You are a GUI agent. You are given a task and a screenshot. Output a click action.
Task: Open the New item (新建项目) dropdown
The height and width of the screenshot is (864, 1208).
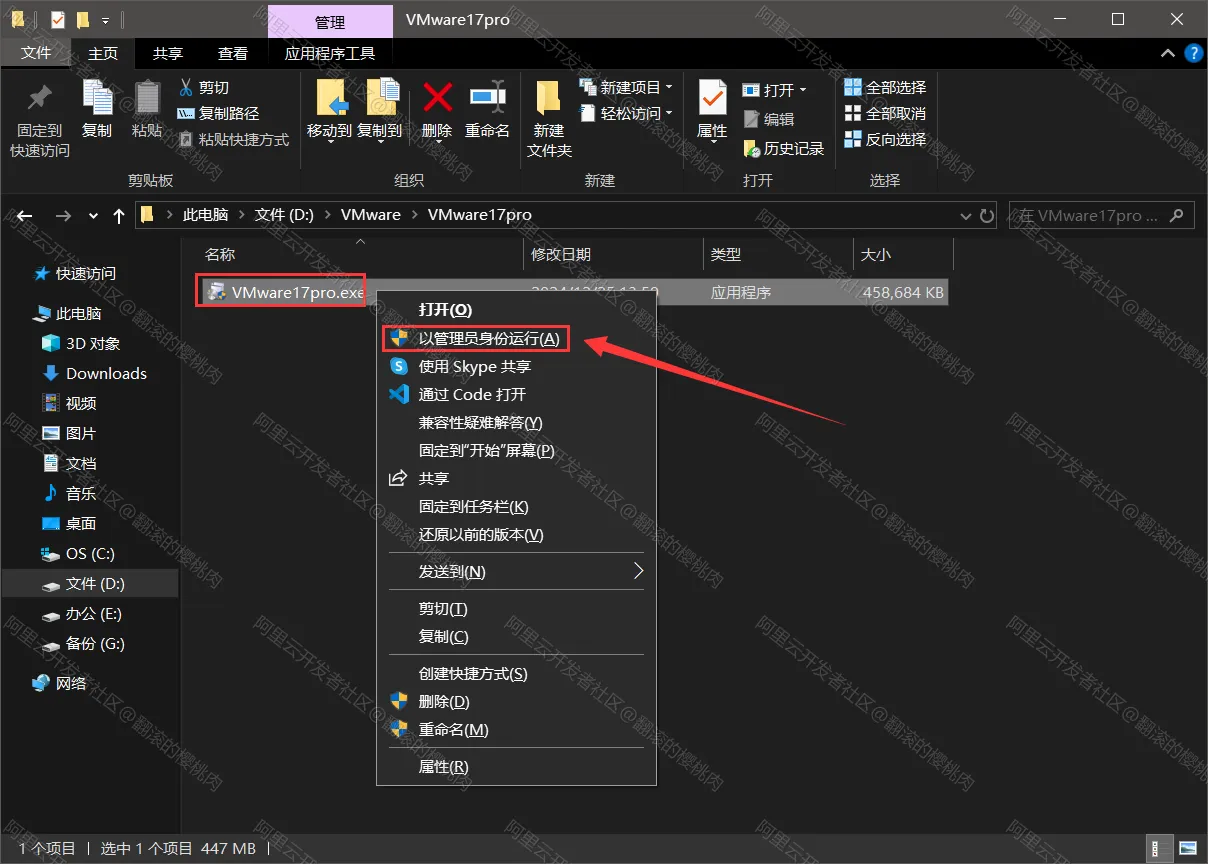point(626,88)
